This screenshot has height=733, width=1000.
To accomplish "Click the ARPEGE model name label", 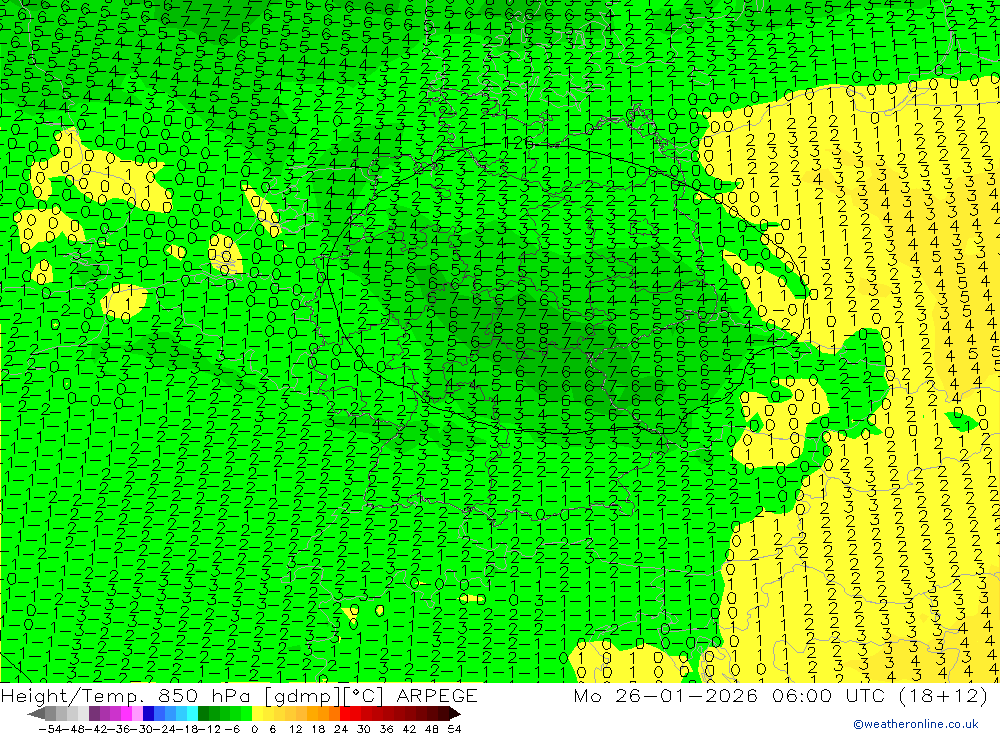I will coord(437,696).
